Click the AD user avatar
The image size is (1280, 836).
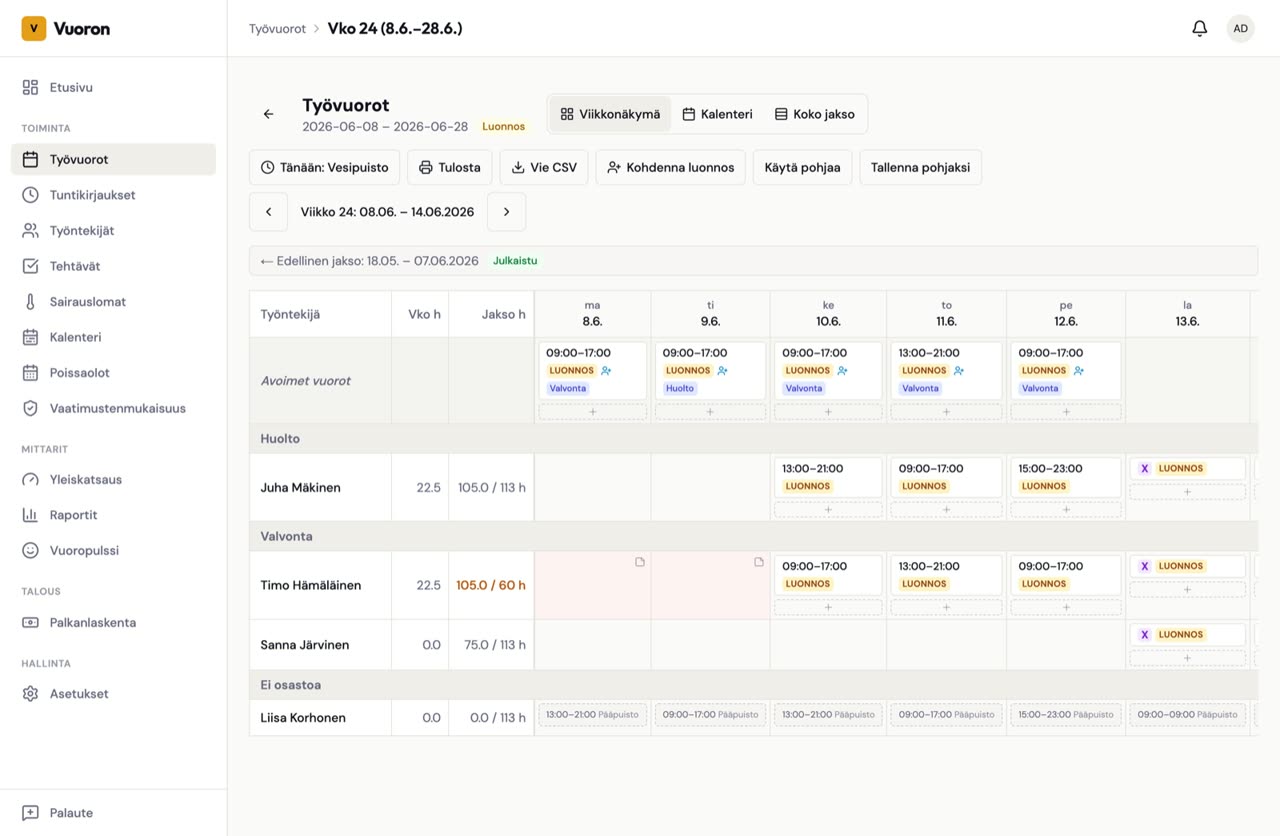point(1240,28)
